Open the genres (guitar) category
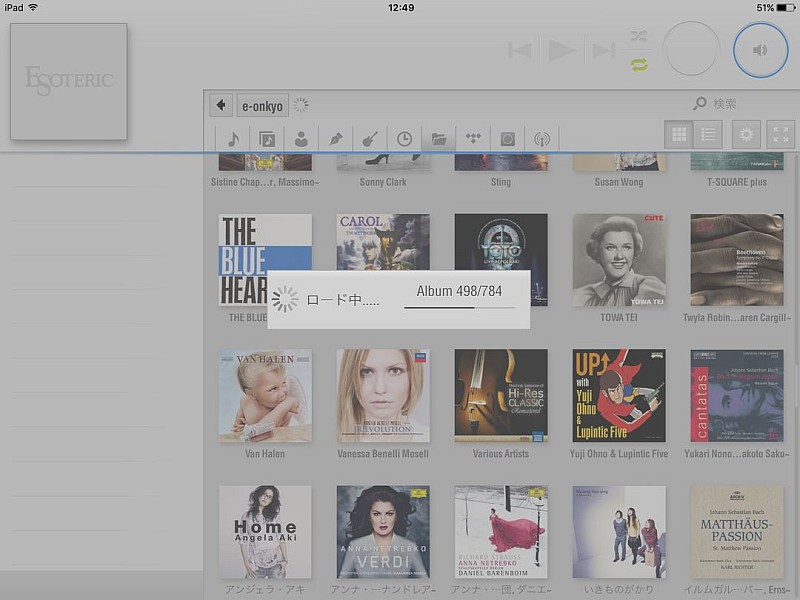800x600 pixels. point(369,138)
